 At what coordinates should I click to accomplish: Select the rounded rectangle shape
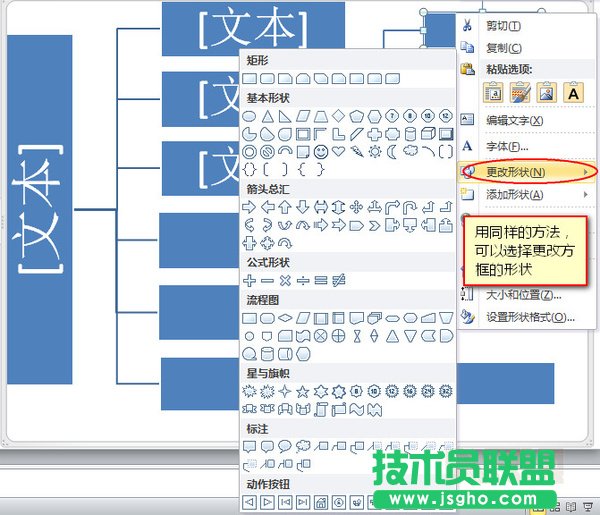[x=267, y=79]
